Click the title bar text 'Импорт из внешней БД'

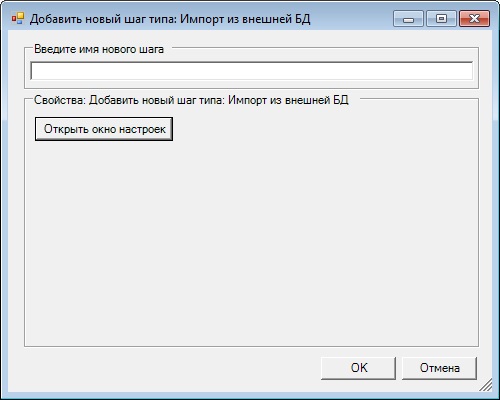(245, 19)
